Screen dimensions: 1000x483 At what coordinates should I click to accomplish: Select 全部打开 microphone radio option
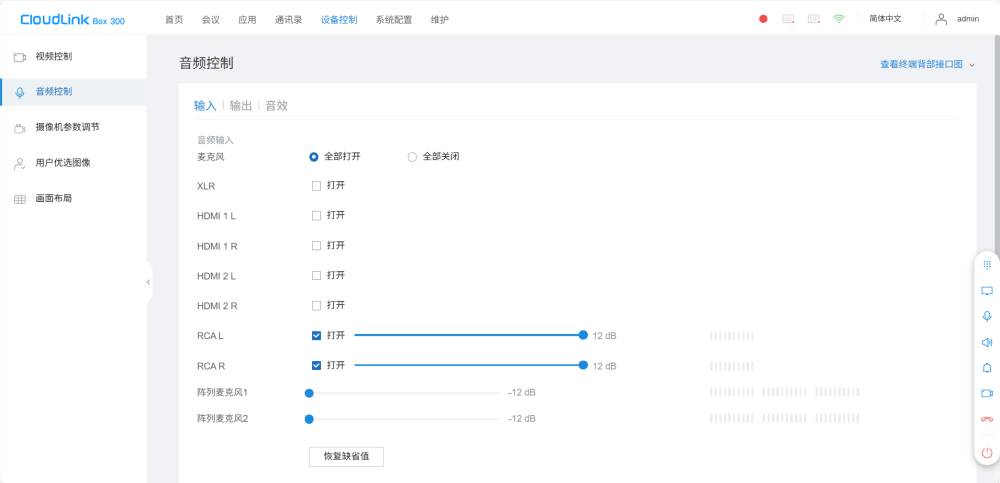pyautogui.click(x=314, y=157)
